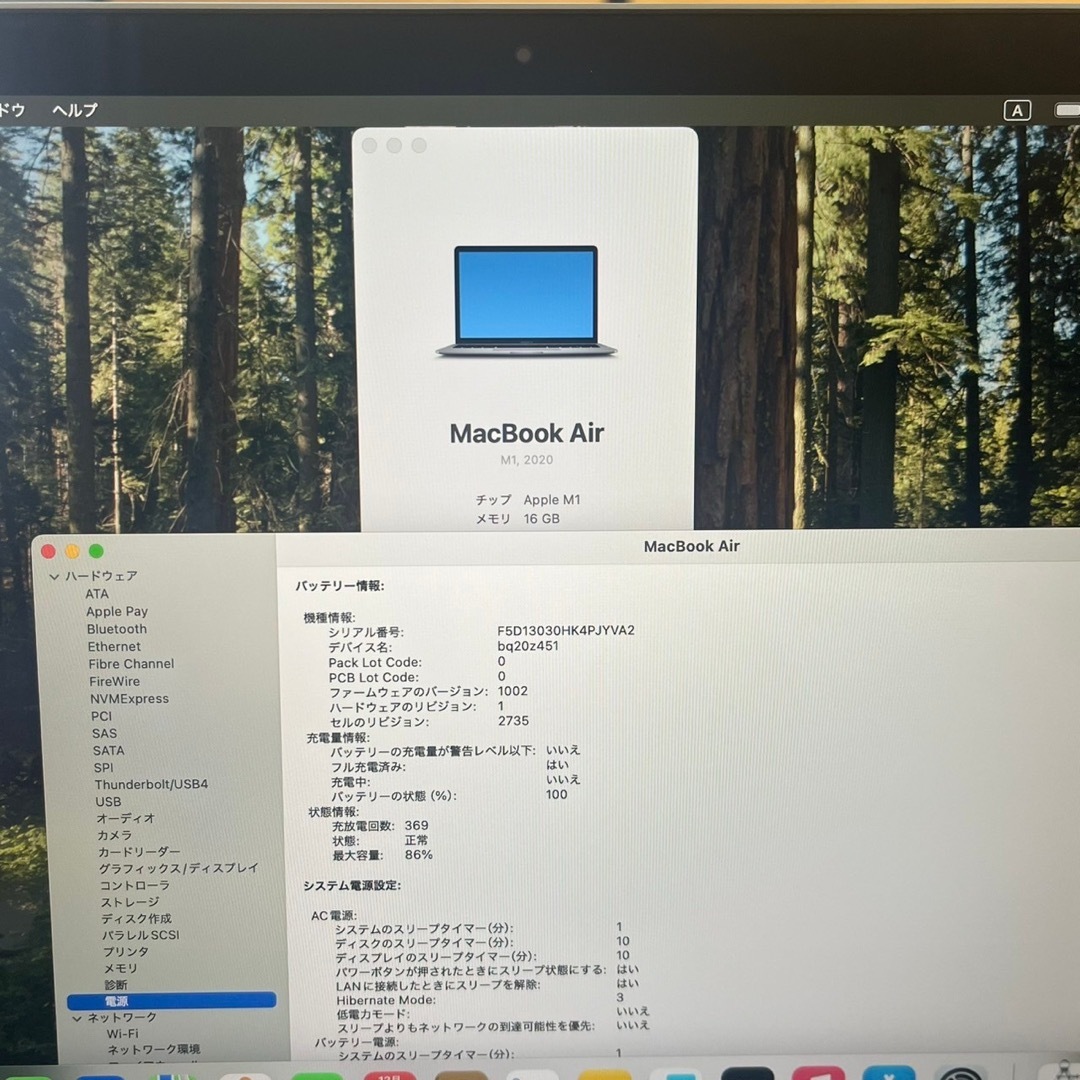The image size is (1080, 1080).
Task: Select PCI in the sidebar
Action: coord(101,716)
